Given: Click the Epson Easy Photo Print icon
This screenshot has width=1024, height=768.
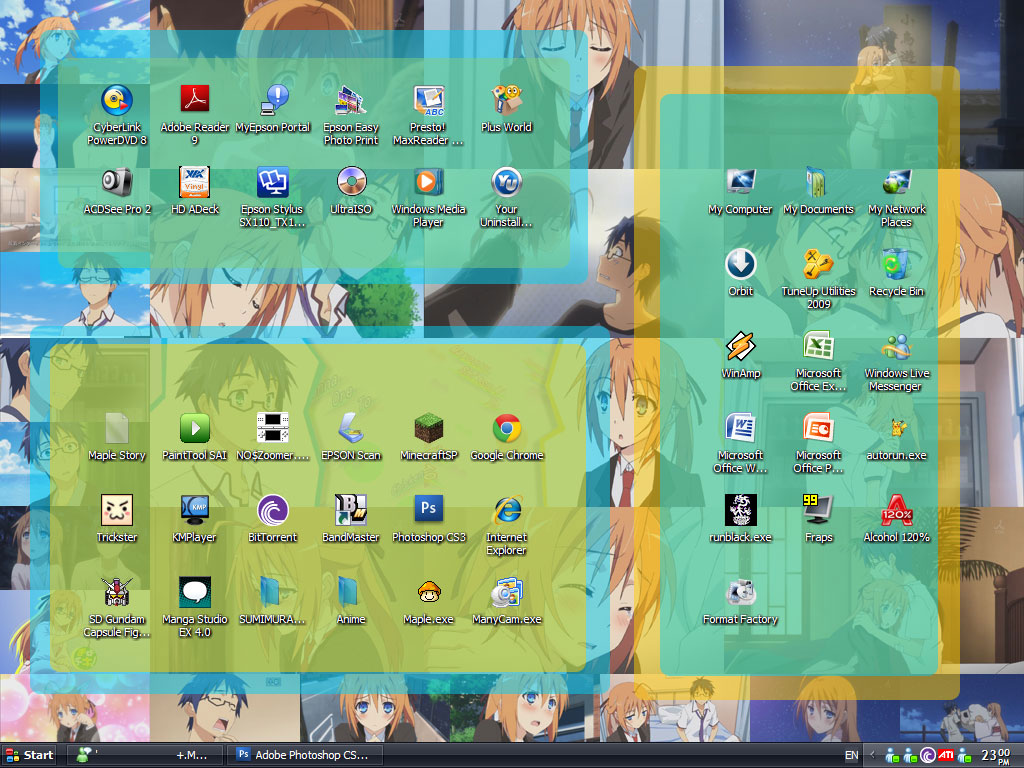Looking at the screenshot, I should click(351, 101).
